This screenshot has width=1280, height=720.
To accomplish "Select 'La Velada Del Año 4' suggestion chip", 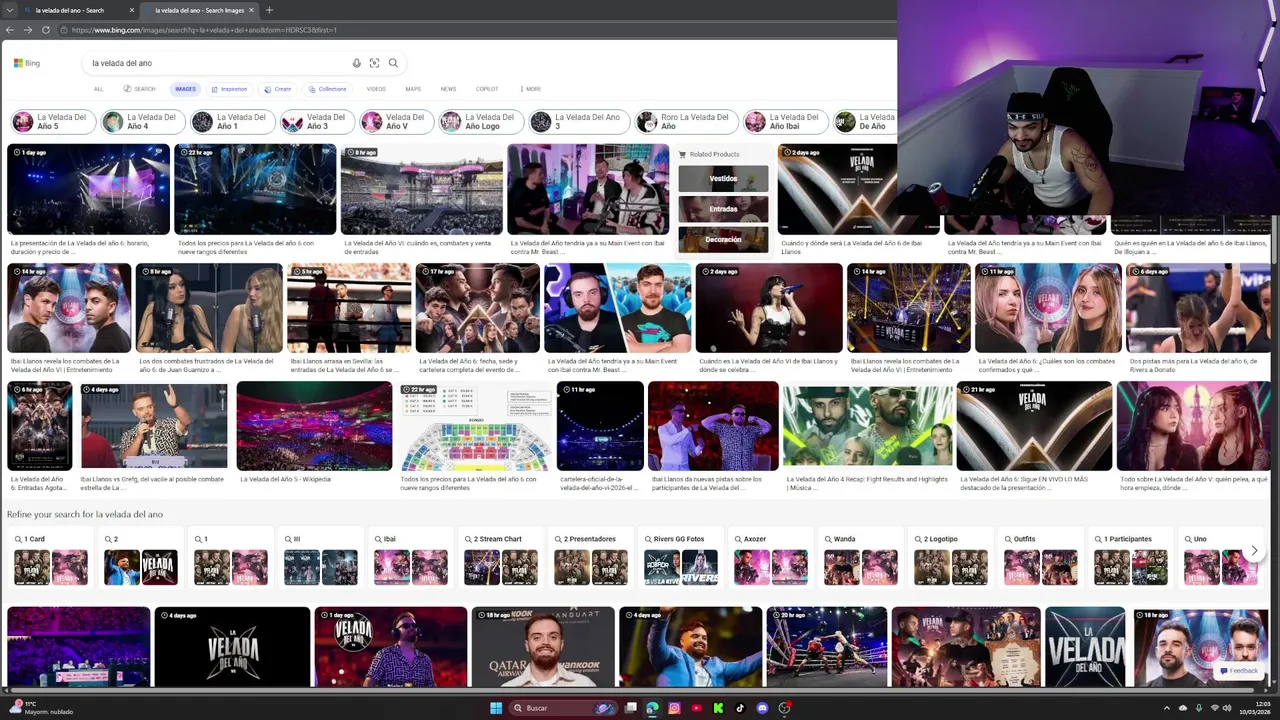I will pos(144,122).
